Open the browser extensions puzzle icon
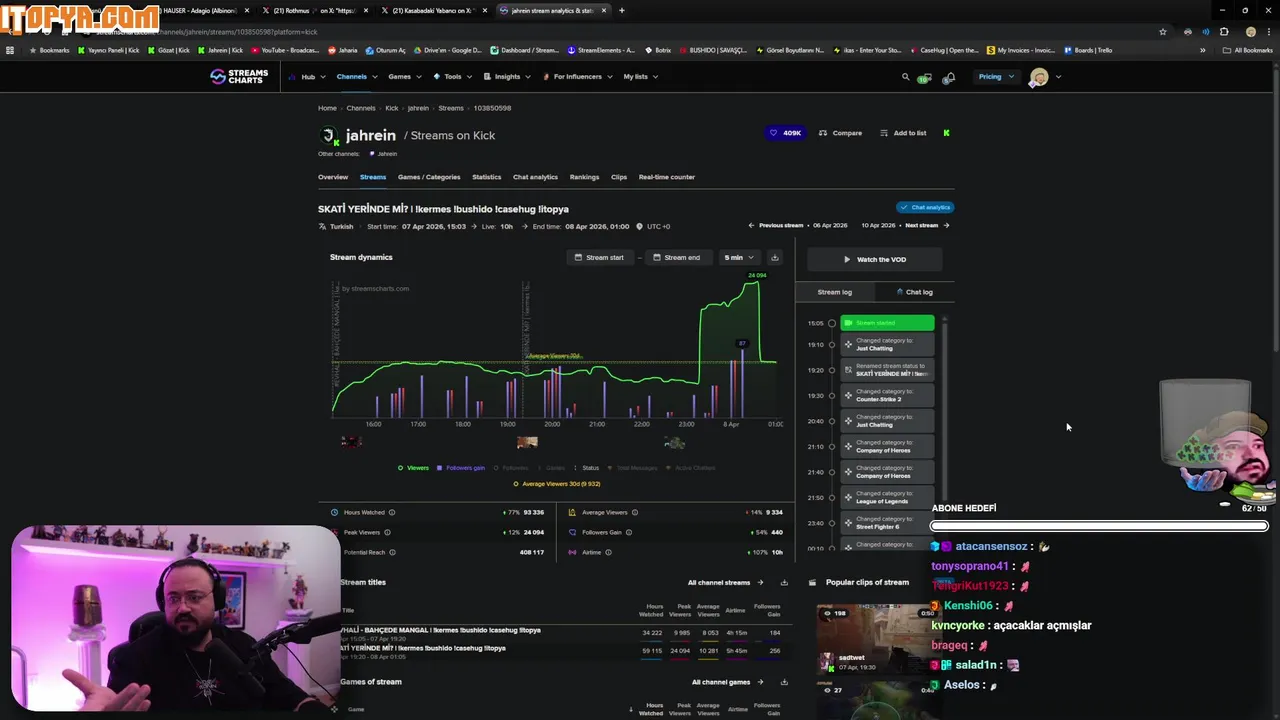Image resolution: width=1280 pixels, height=720 pixels. (1224, 32)
